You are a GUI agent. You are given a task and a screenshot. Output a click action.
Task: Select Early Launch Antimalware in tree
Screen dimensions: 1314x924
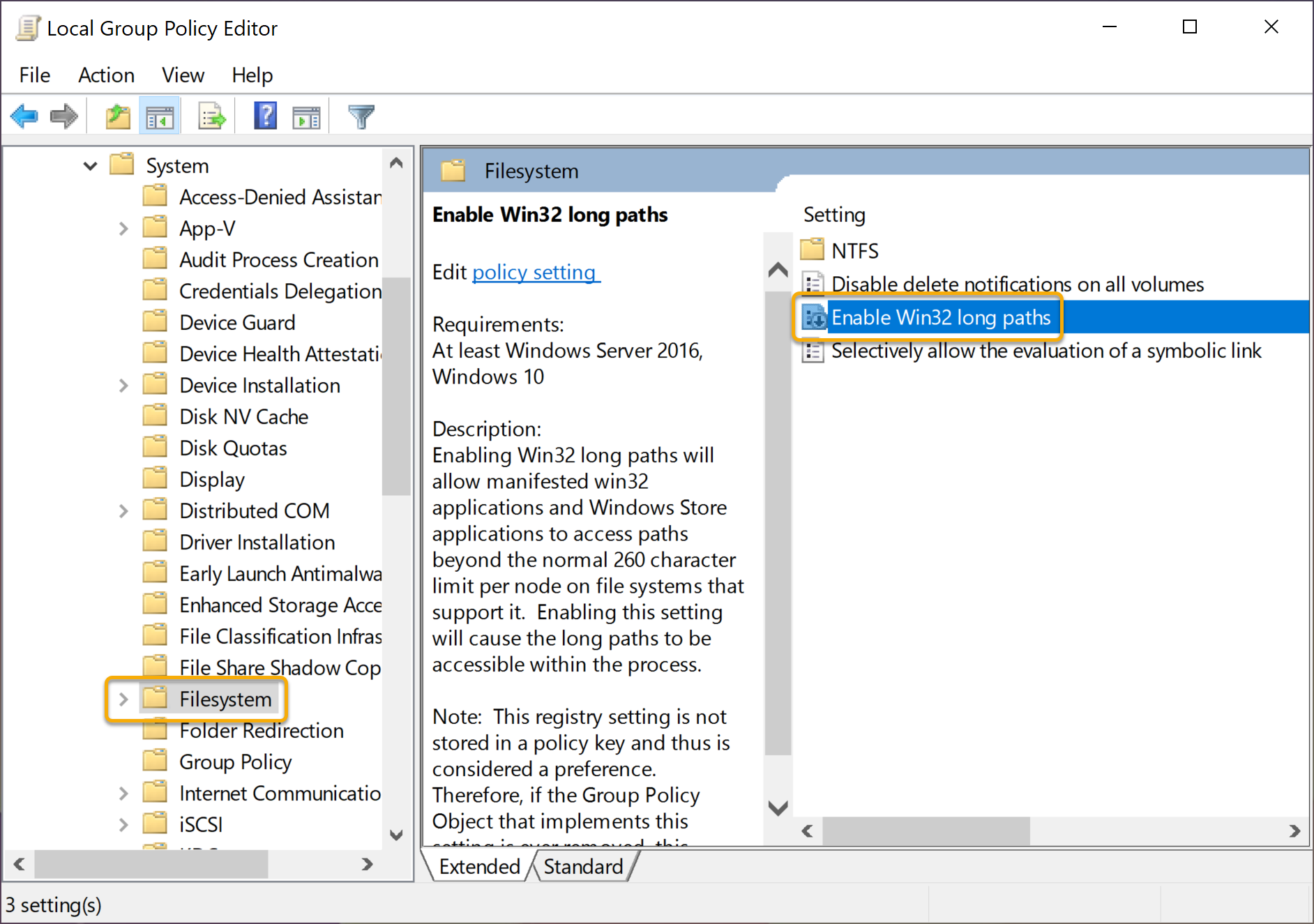pos(280,574)
